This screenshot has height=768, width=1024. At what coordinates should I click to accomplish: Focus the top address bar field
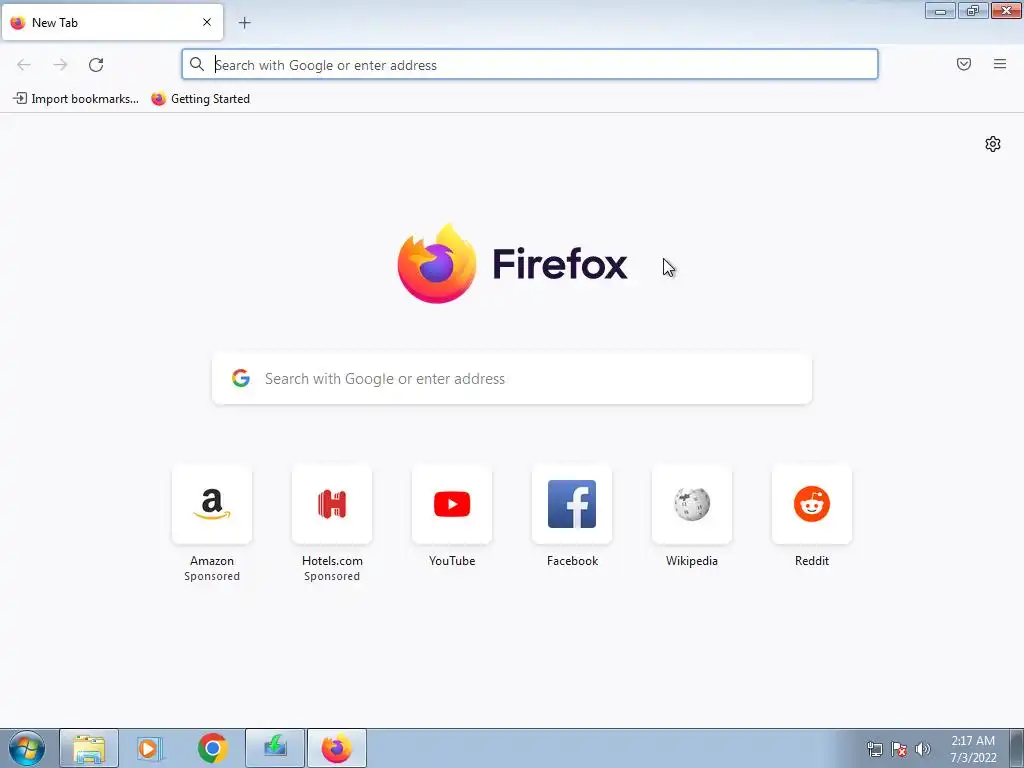[530, 65]
